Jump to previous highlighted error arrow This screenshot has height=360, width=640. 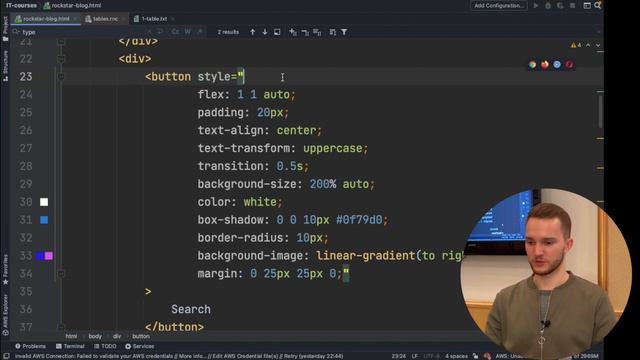(588, 45)
